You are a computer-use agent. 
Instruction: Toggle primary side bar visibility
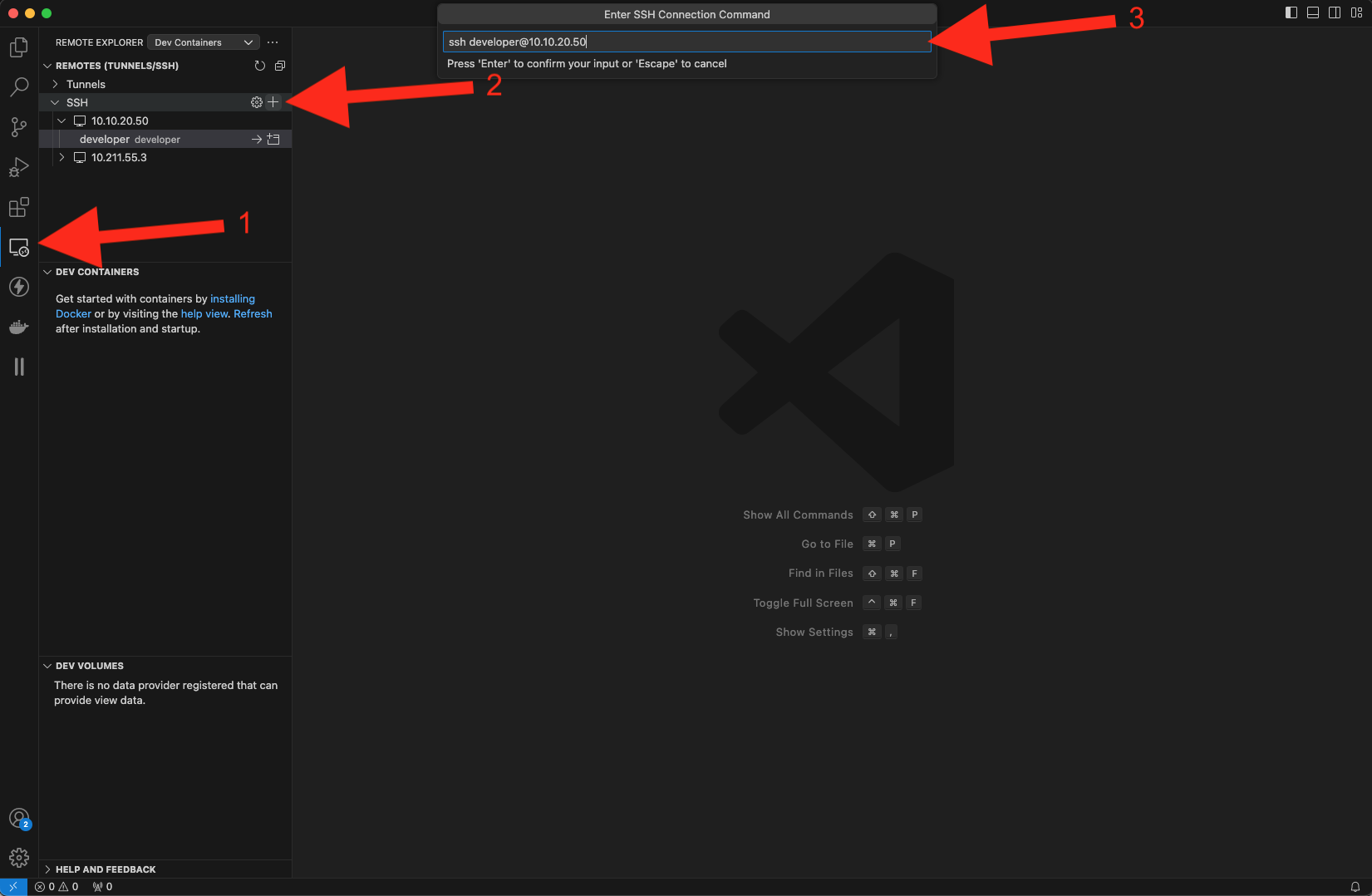pyautogui.click(x=1291, y=12)
